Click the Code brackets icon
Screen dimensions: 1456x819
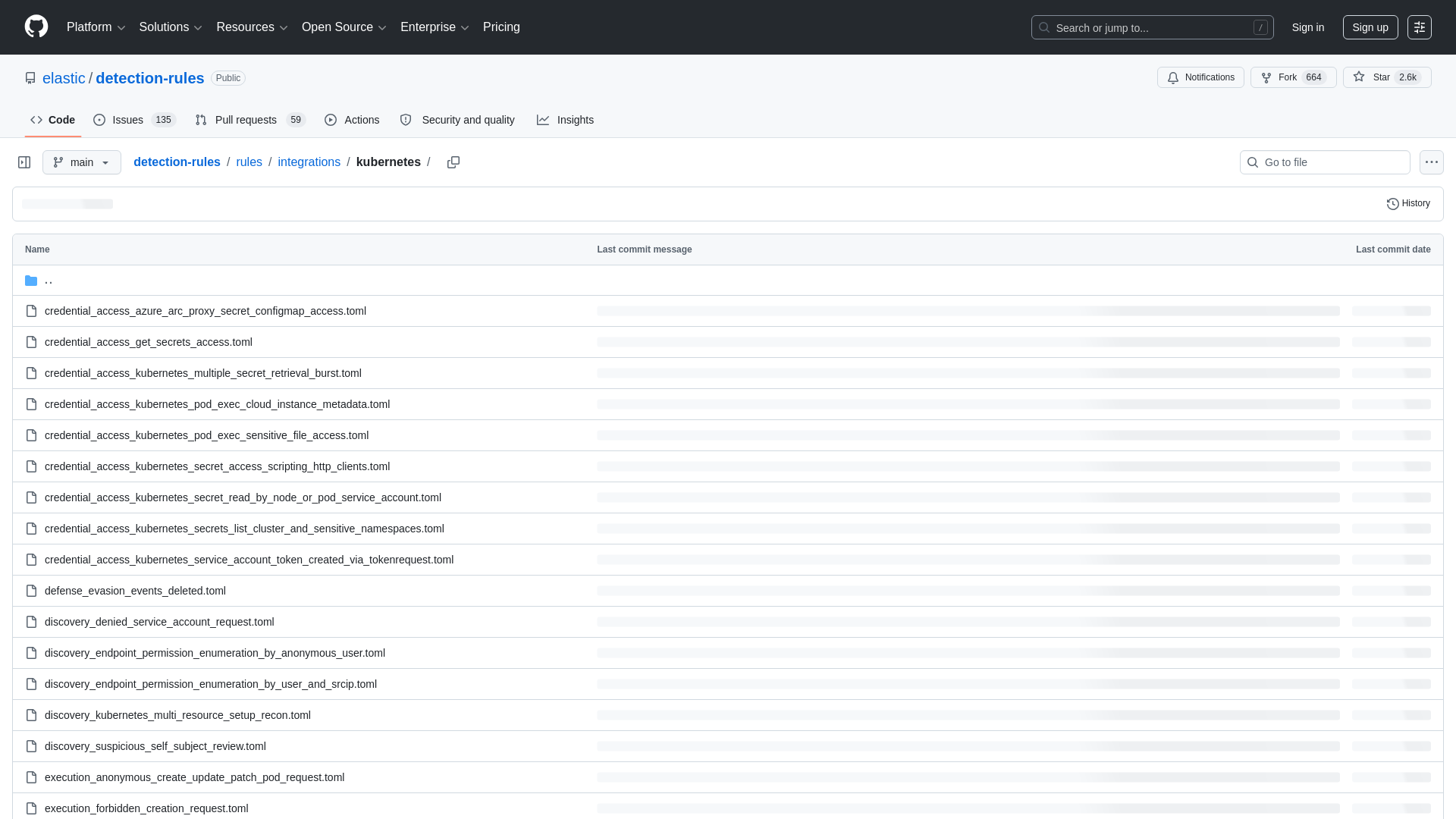pos(36,120)
